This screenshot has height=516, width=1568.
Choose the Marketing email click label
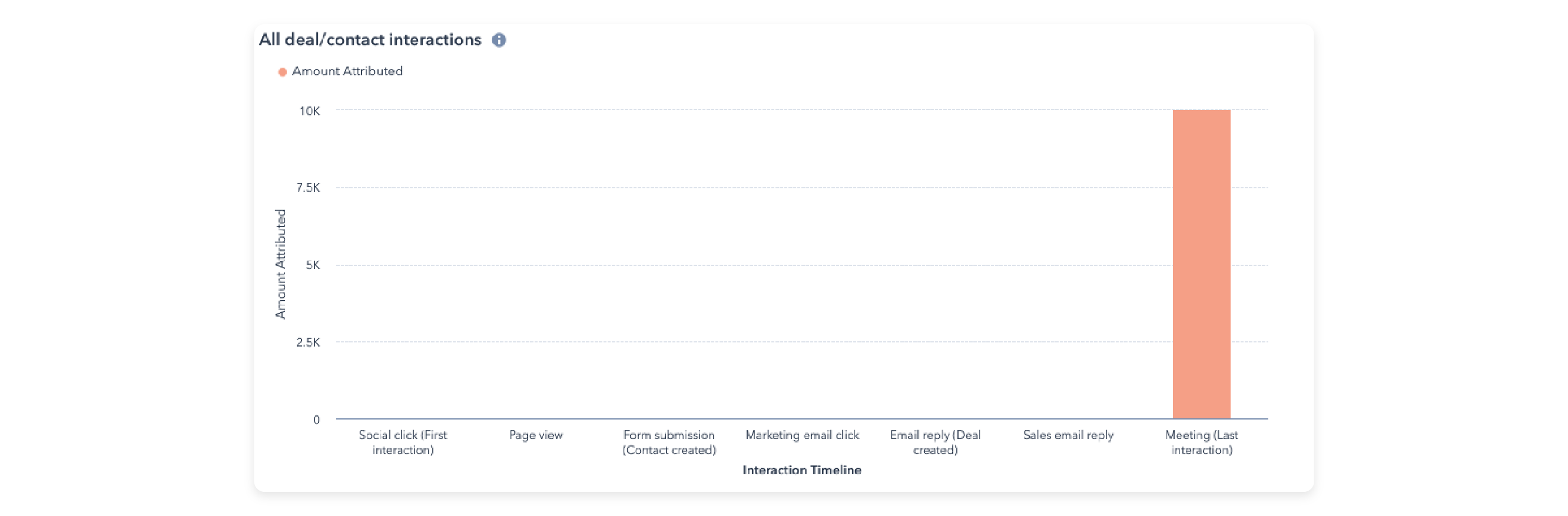(801, 435)
